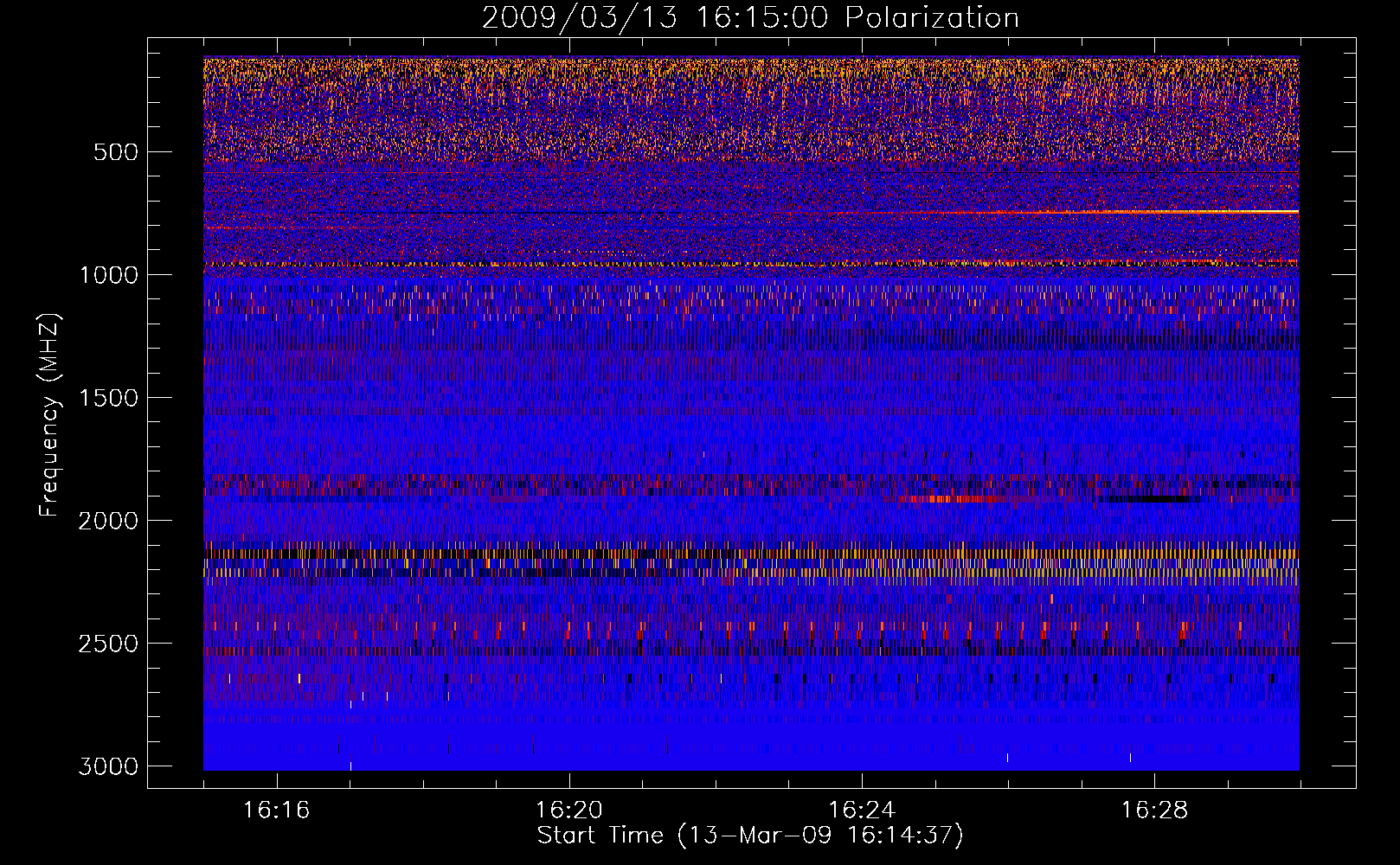Image resolution: width=1400 pixels, height=865 pixels.
Task: Click the 16:16 time tick label
Action: coord(276,811)
